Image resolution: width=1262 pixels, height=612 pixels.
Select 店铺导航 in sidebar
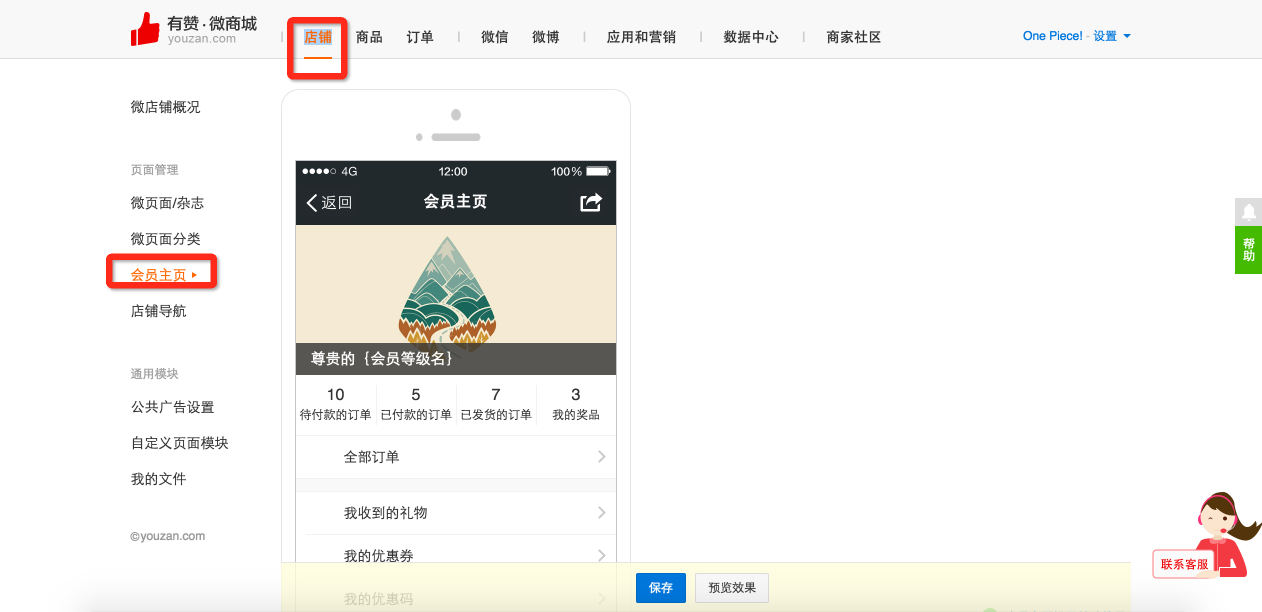coord(158,311)
